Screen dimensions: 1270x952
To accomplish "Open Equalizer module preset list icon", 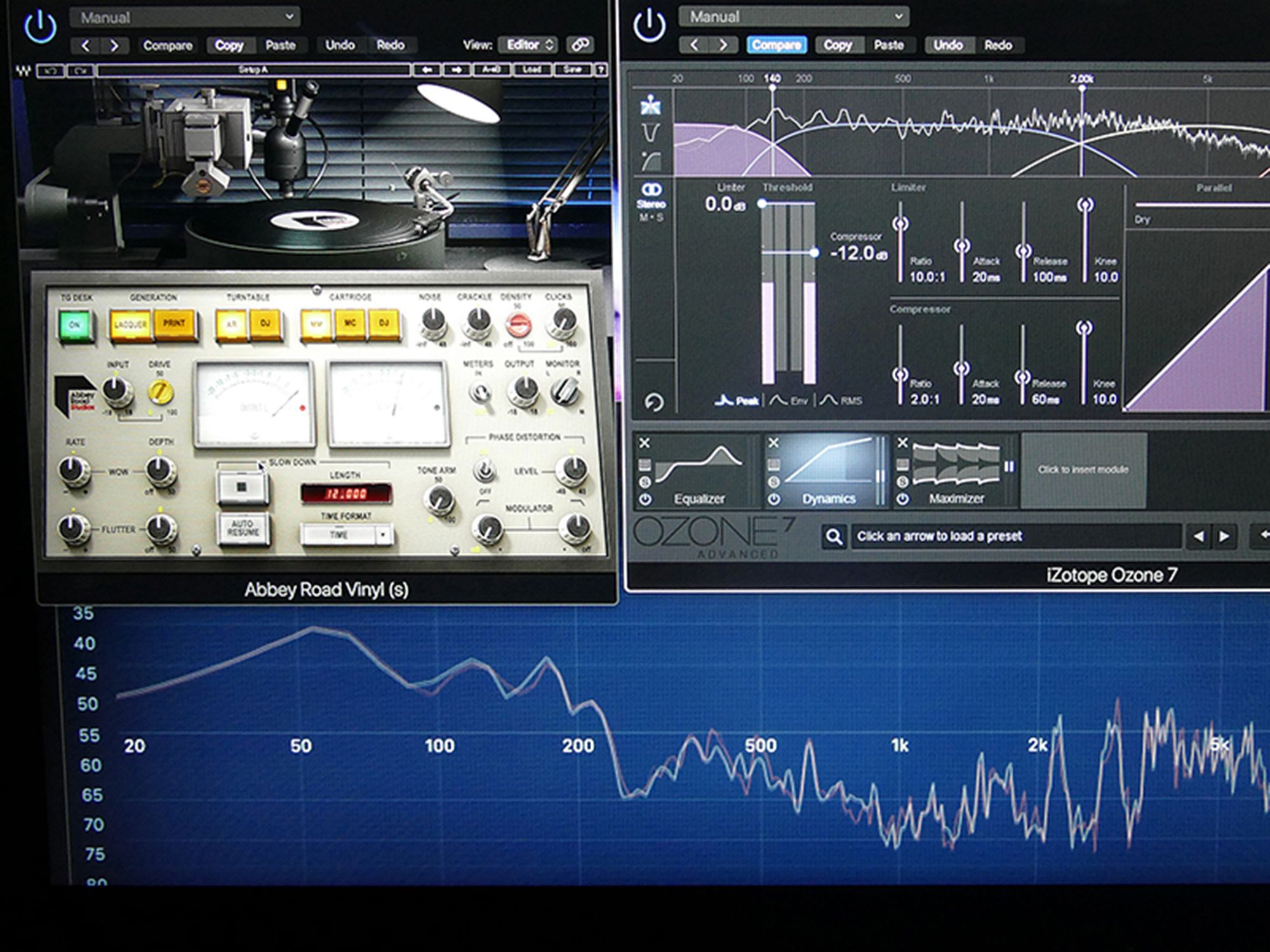I will [645, 465].
